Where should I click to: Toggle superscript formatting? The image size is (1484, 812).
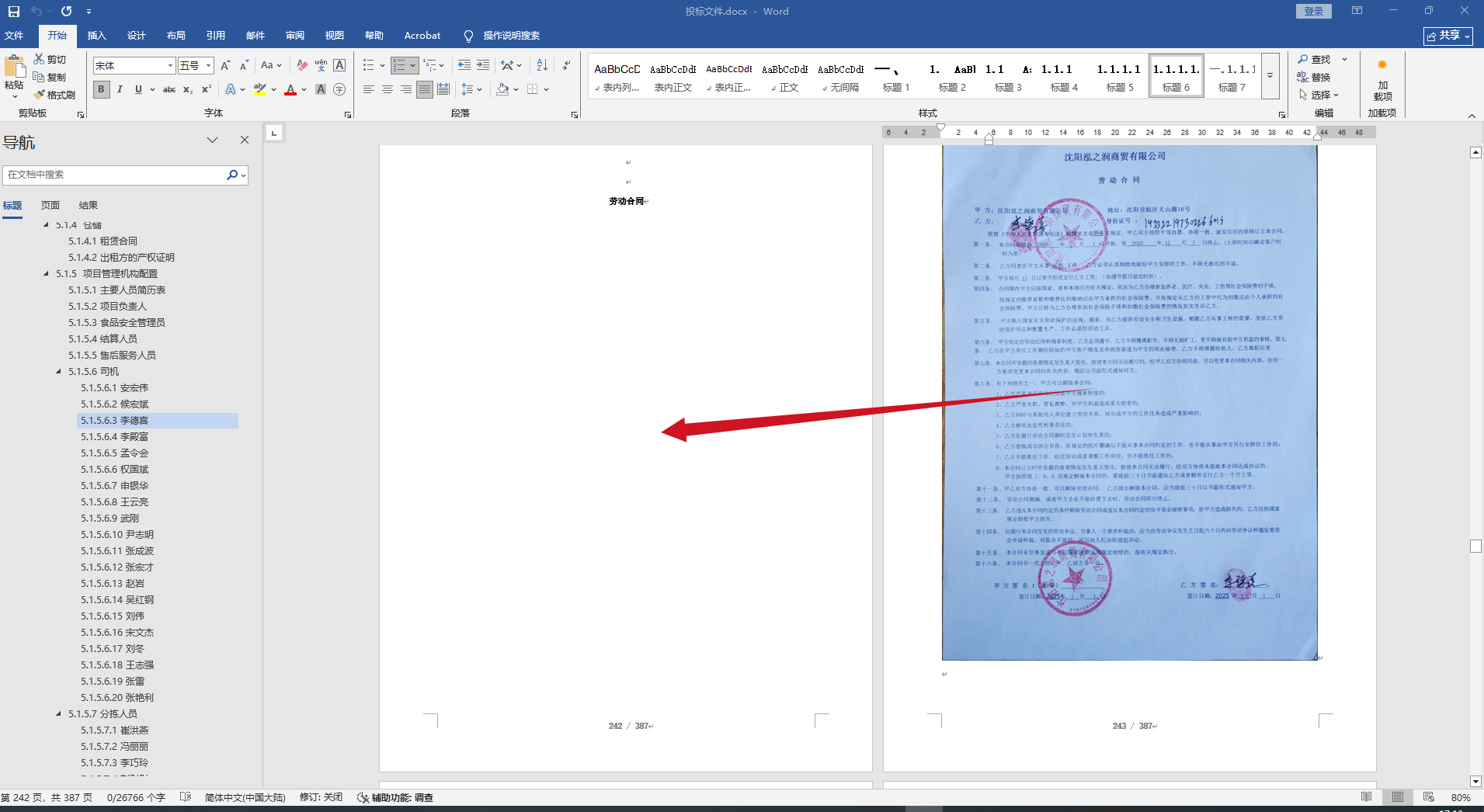pyautogui.click(x=207, y=89)
